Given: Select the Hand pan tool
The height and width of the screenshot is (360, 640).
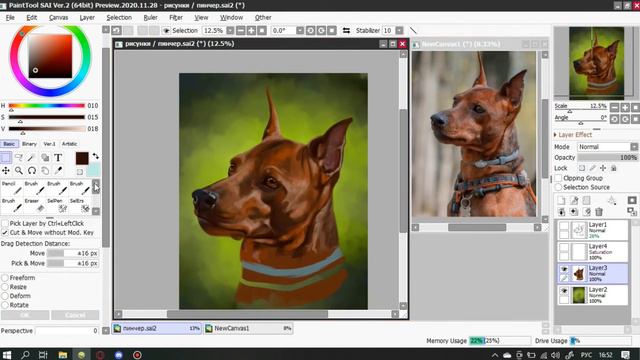Looking at the screenshot, I should [x=45, y=171].
